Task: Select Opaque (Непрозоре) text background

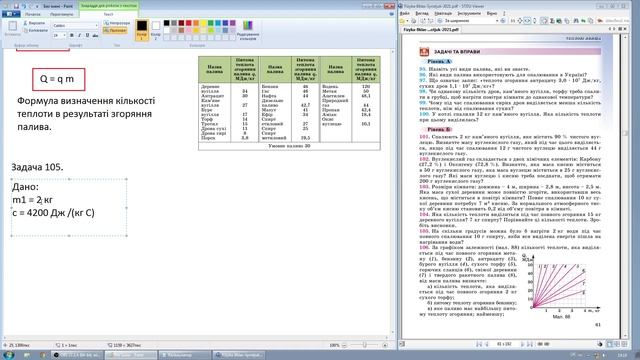Action: 116,23
